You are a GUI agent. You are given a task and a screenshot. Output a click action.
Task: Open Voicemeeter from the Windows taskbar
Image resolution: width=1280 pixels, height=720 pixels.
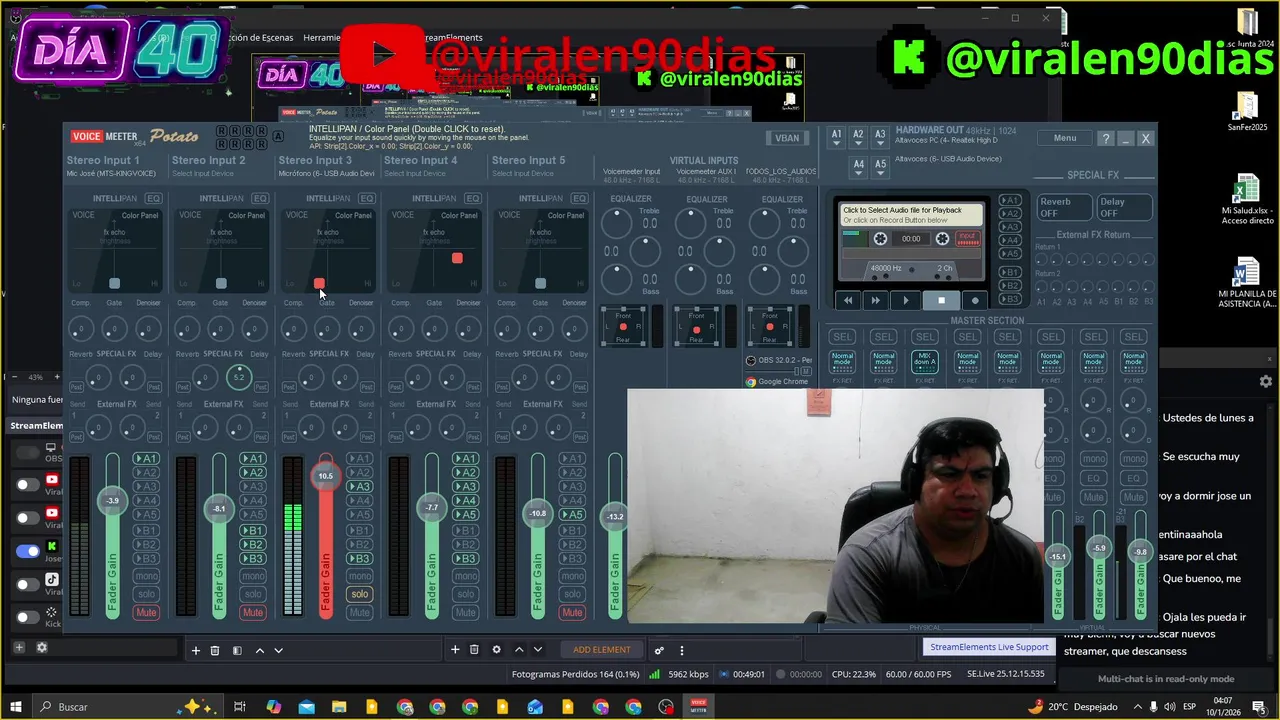click(699, 707)
